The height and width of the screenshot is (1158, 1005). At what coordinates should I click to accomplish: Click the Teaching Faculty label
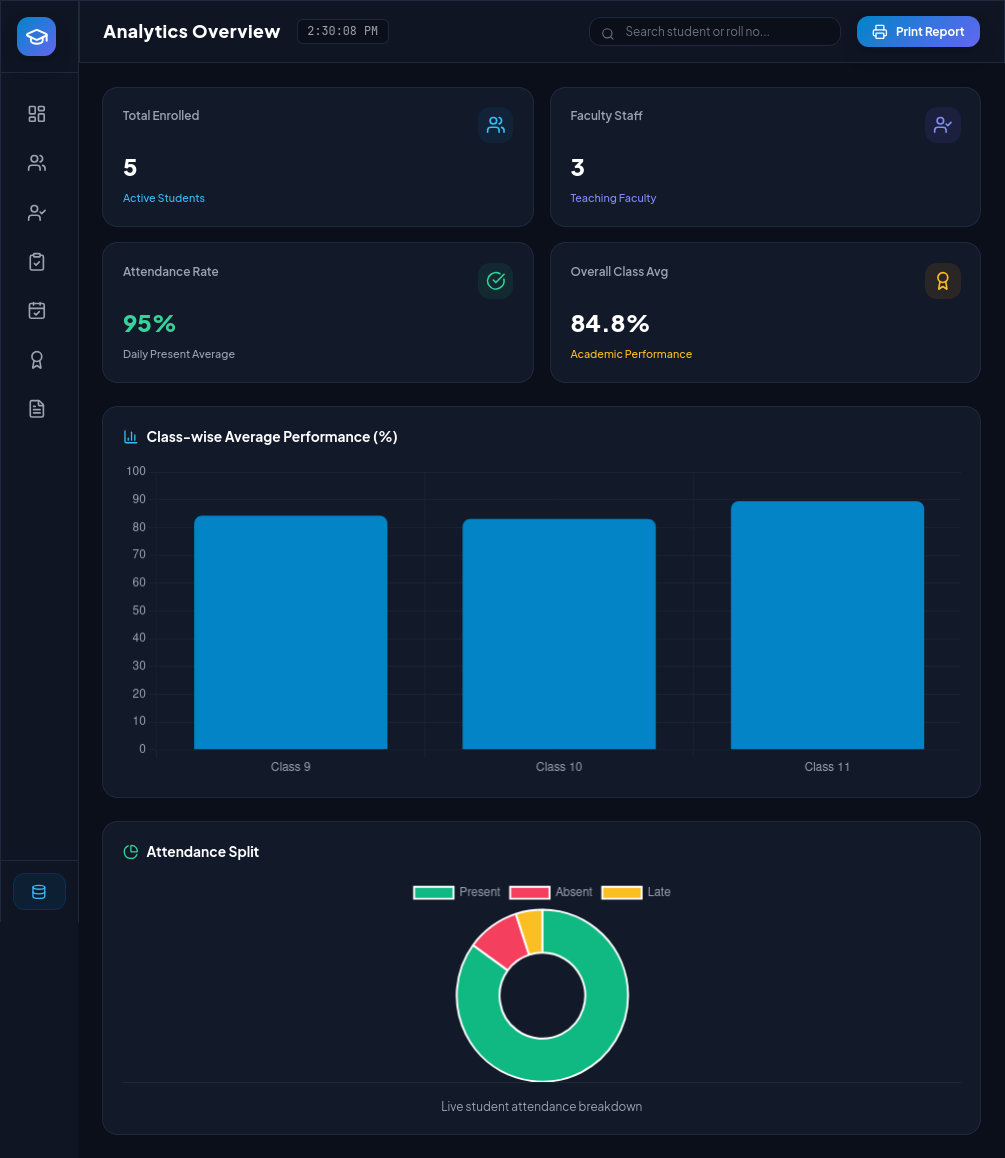pos(613,198)
